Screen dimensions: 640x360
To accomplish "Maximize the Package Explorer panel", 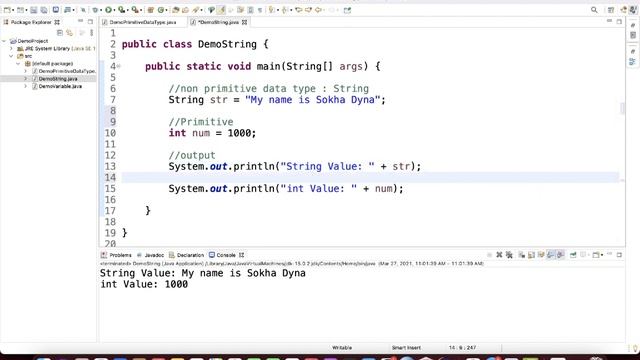I will (90, 22).
